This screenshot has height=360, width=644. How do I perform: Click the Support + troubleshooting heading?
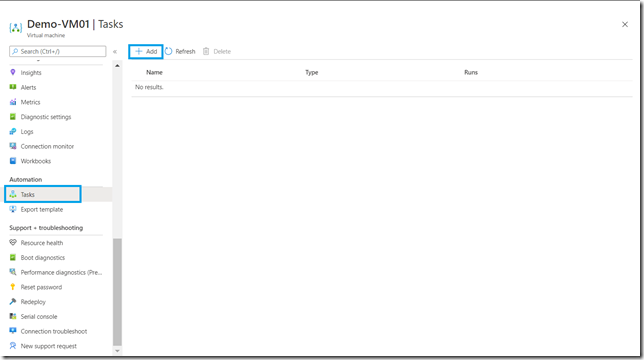[46, 228]
